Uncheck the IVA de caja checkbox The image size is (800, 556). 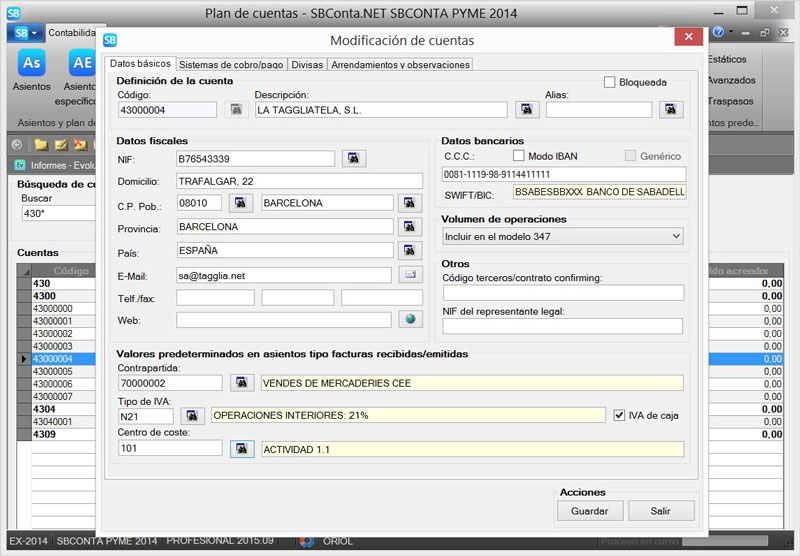click(x=620, y=415)
